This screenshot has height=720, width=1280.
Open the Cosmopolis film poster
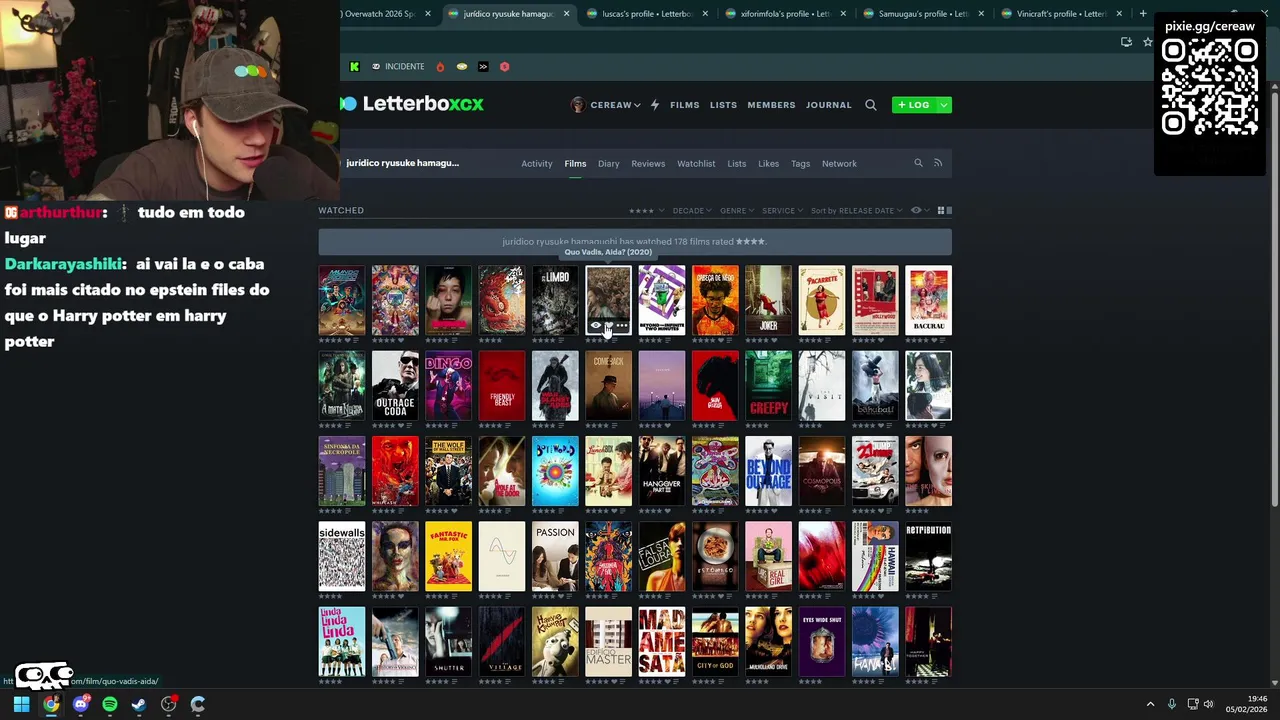822,470
